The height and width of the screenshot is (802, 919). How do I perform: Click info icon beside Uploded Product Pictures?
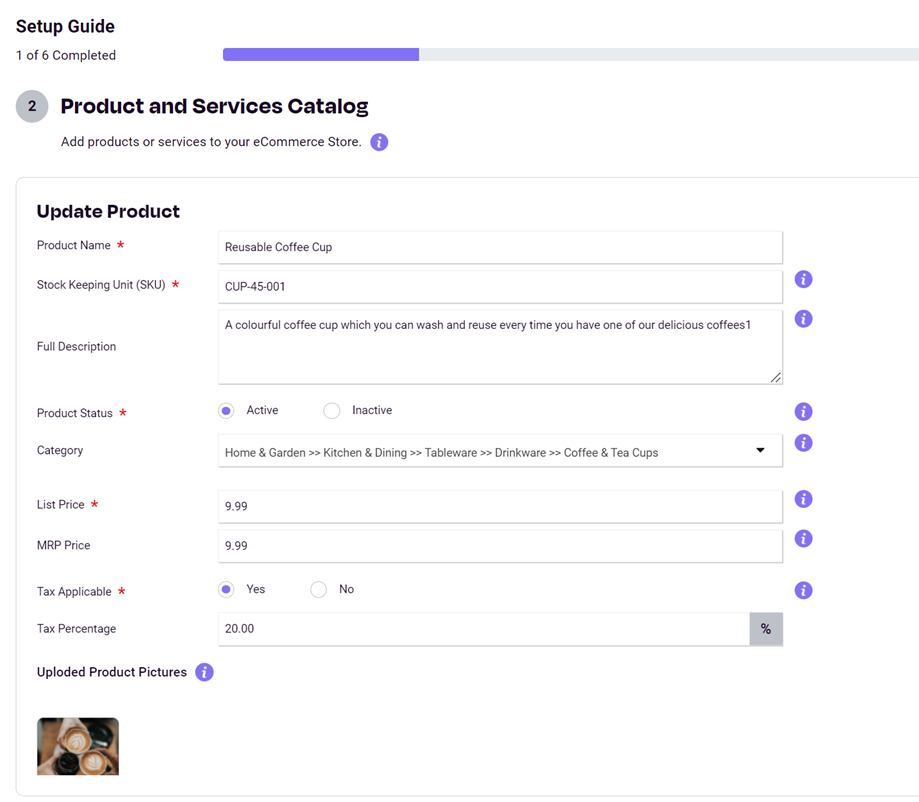pos(204,672)
